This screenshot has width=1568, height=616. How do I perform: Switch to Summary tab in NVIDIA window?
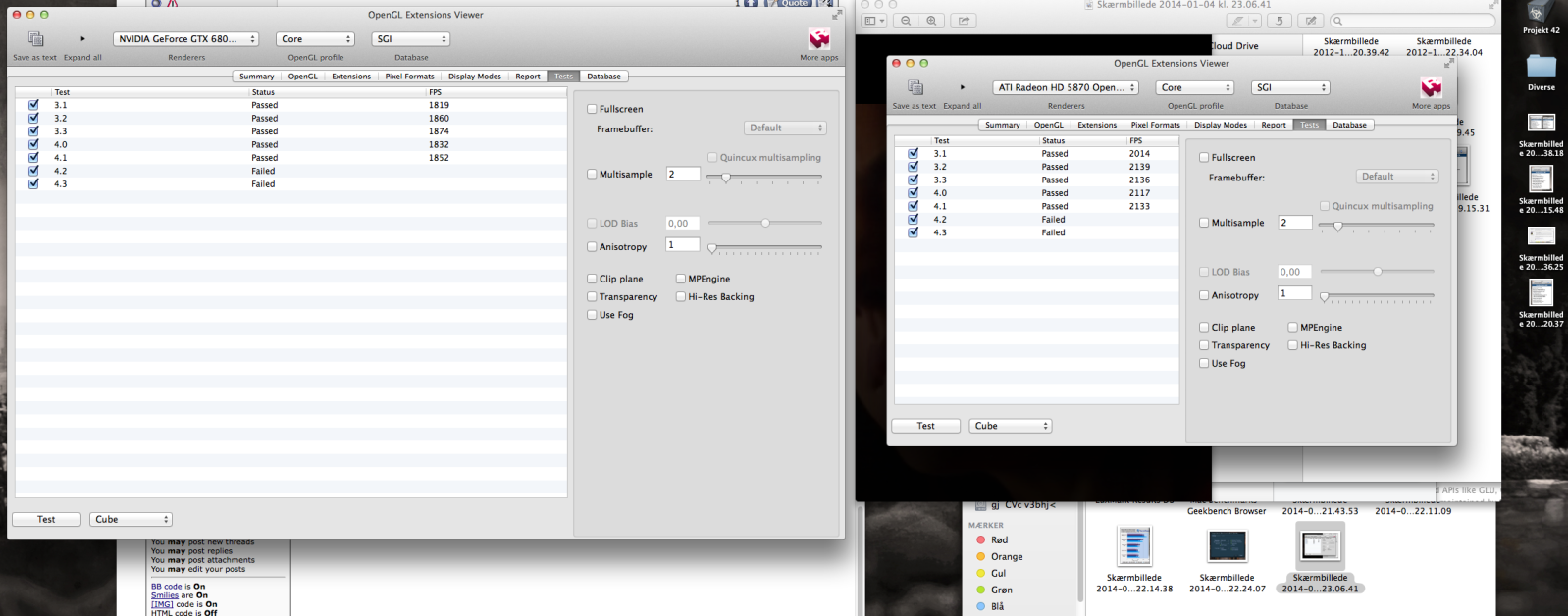[x=257, y=76]
